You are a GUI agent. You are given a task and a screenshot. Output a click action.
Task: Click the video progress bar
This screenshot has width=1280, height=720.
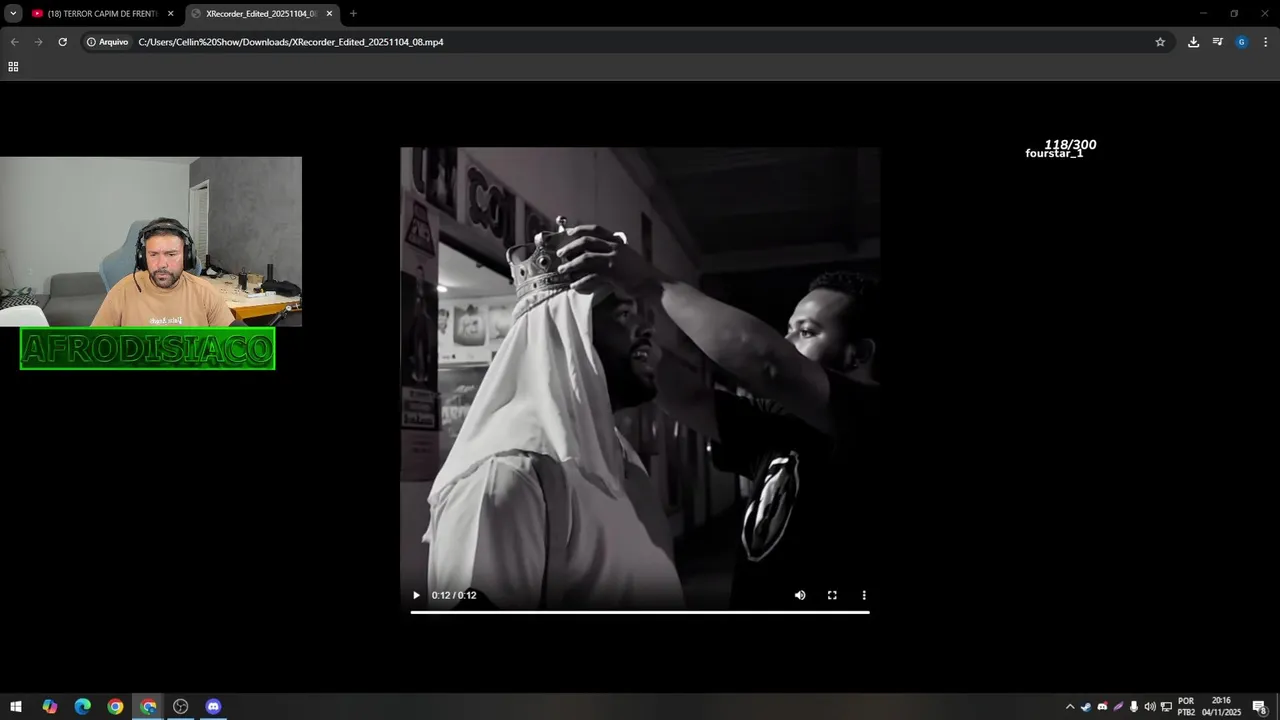click(640, 612)
